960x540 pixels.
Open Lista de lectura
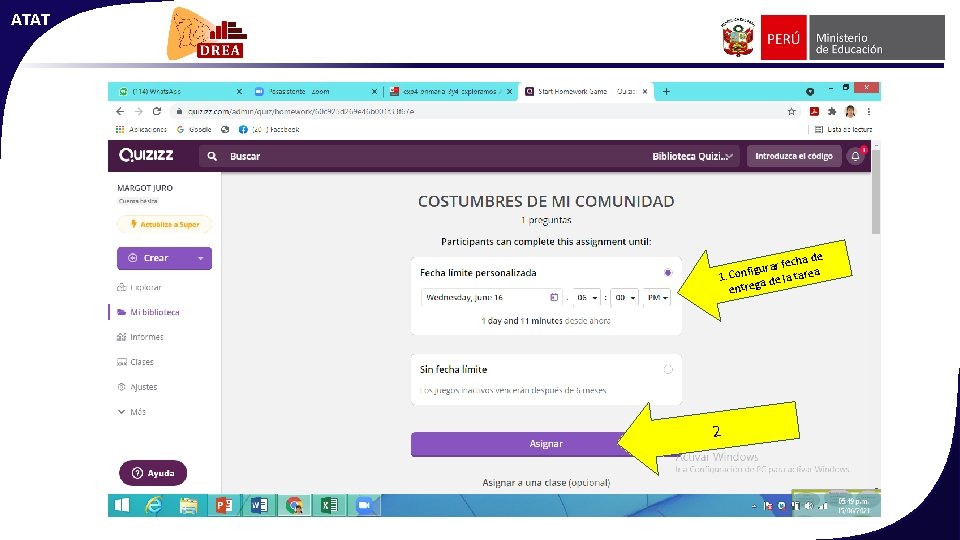[843, 130]
